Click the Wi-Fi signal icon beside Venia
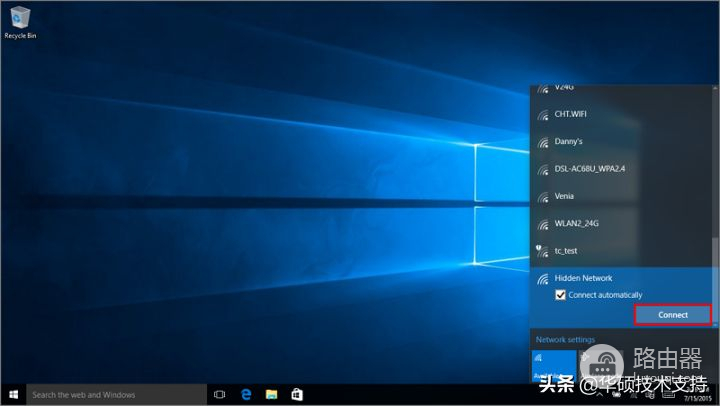Image resolution: width=720 pixels, height=406 pixels. [542, 196]
